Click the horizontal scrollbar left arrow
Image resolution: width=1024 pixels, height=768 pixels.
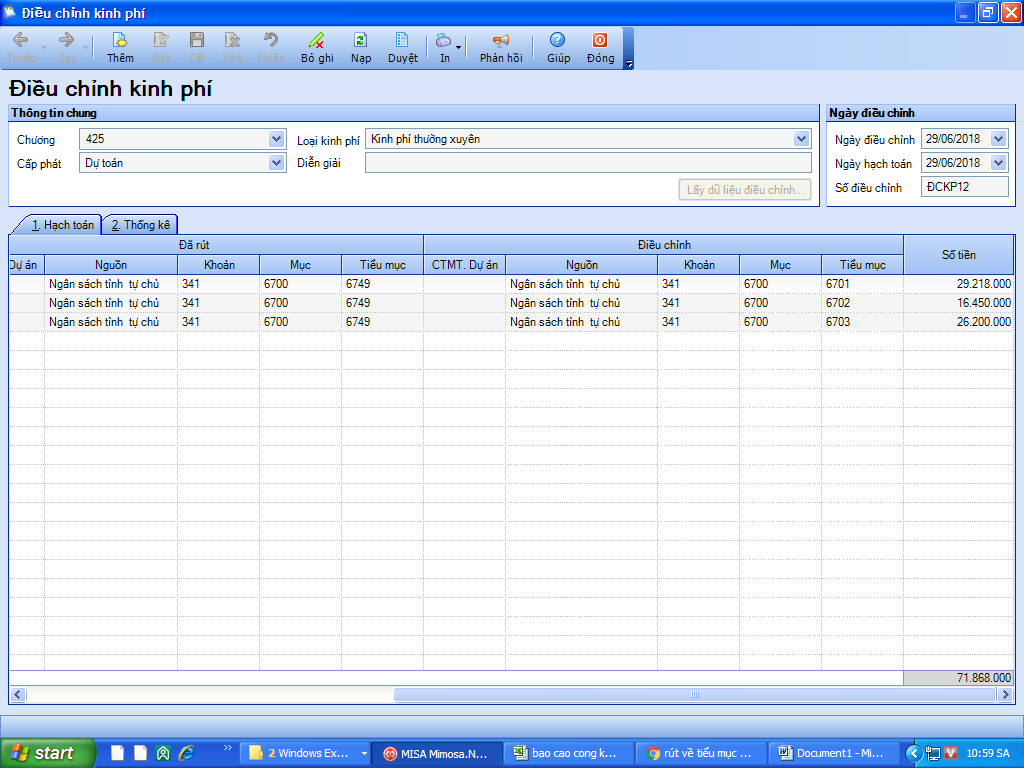pyautogui.click(x=18, y=695)
